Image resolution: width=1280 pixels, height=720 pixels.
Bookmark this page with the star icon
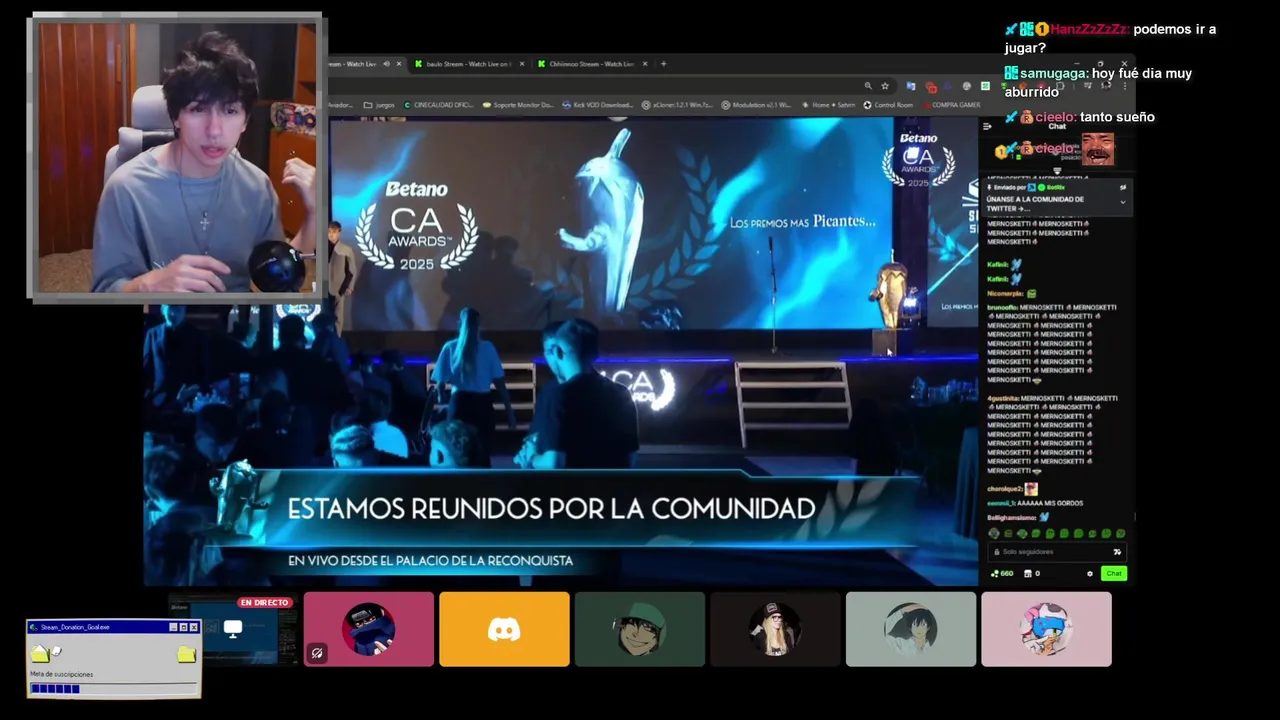[x=885, y=86]
